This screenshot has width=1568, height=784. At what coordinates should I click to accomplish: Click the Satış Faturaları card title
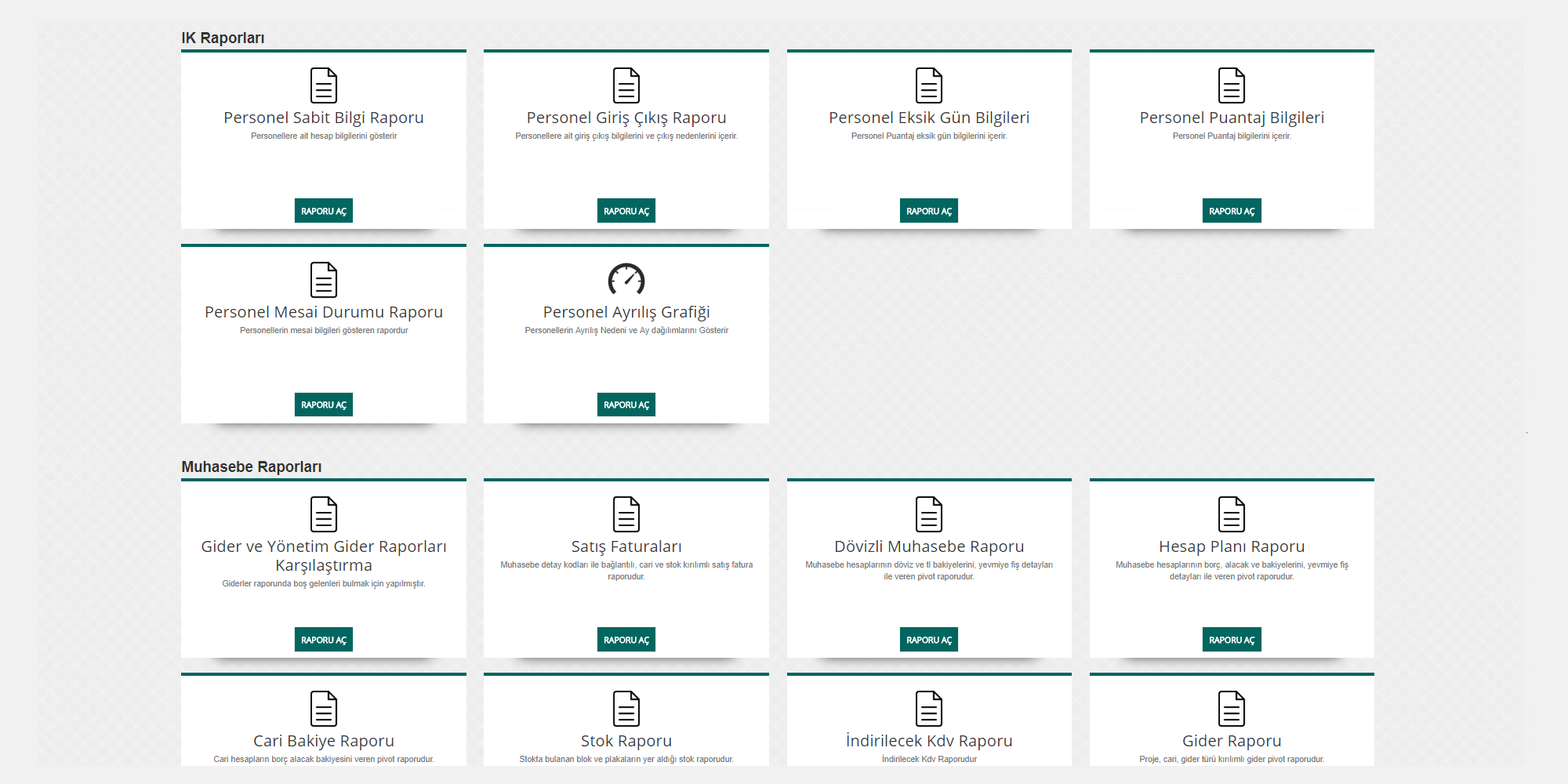(x=626, y=546)
